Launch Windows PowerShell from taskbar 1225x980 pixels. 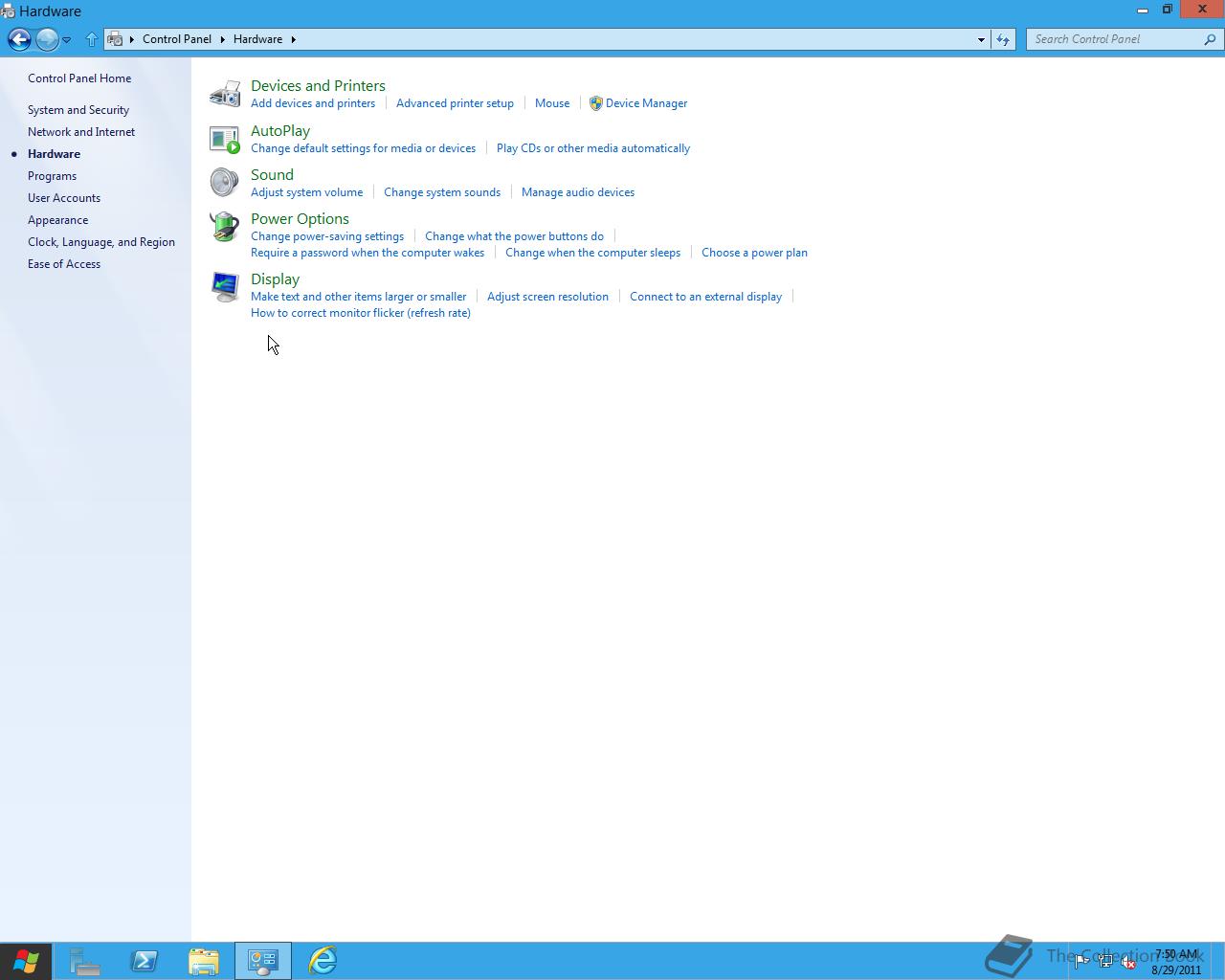(x=145, y=961)
